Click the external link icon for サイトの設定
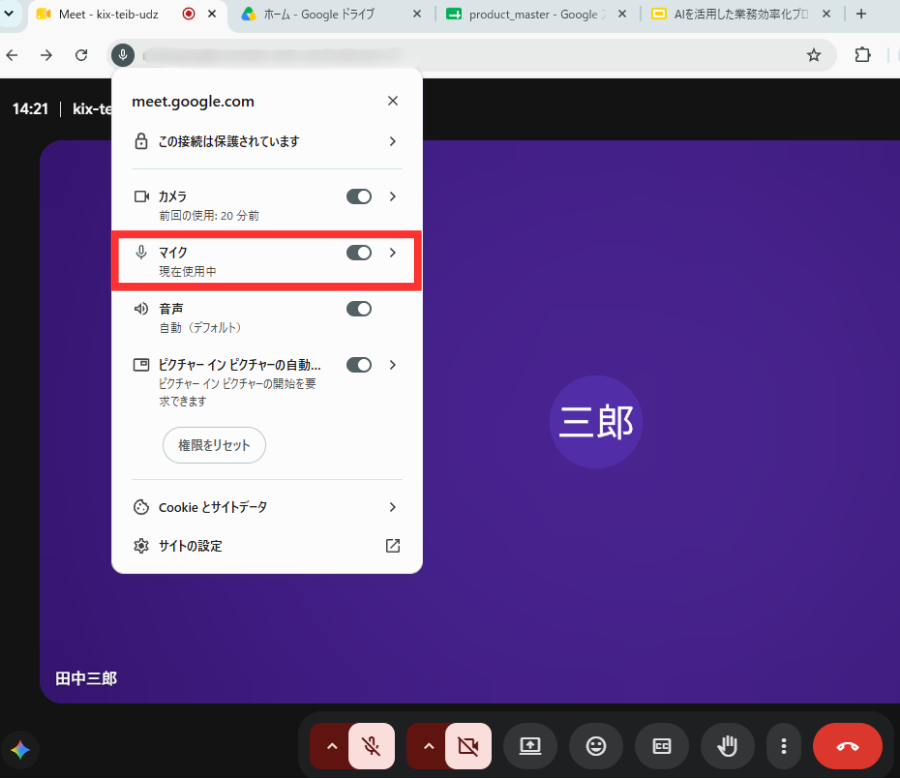The image size is (900, 779). (393, 546)
